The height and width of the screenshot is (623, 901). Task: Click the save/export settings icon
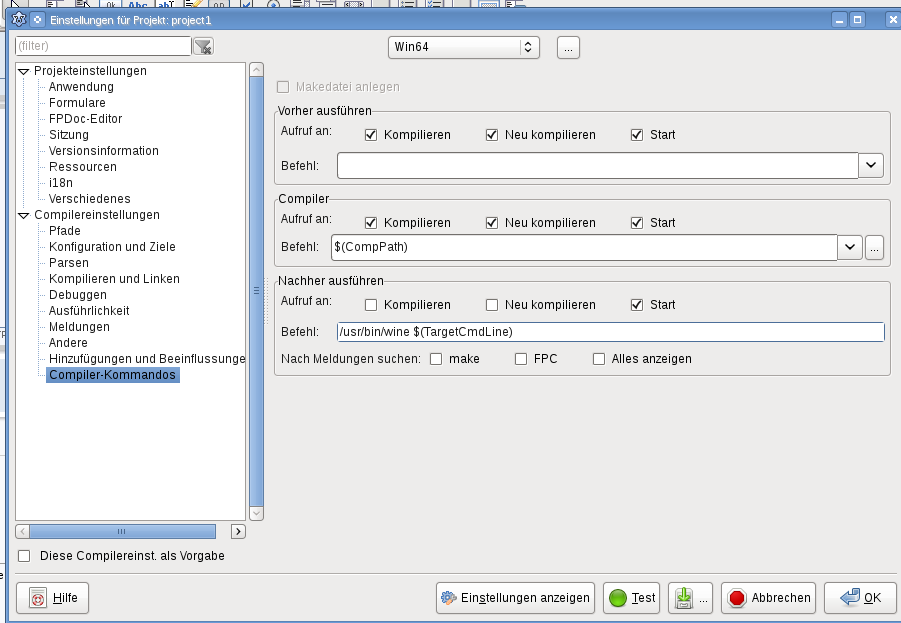(x=684, y=598)
